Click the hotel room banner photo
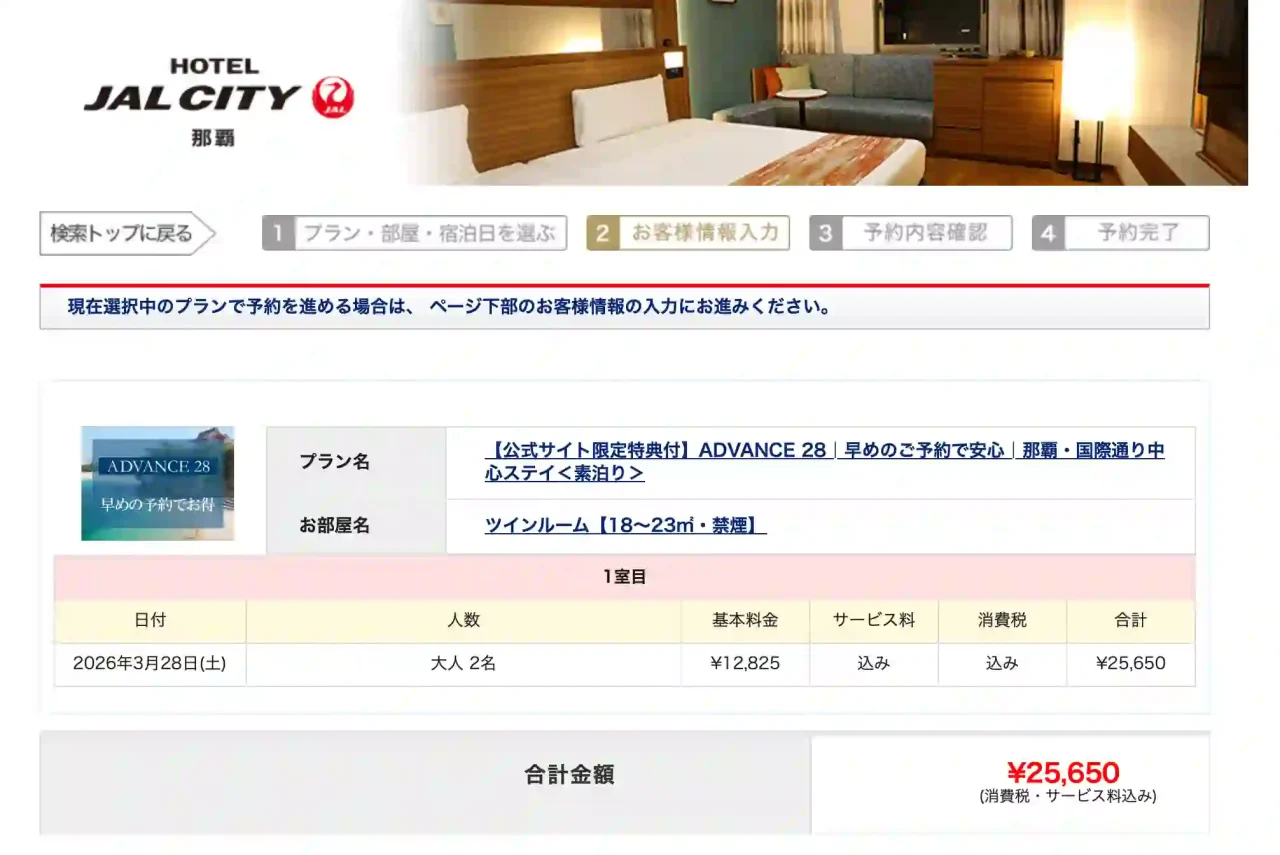The height and width of the screenshot is (855, 1280). (825, 92)
